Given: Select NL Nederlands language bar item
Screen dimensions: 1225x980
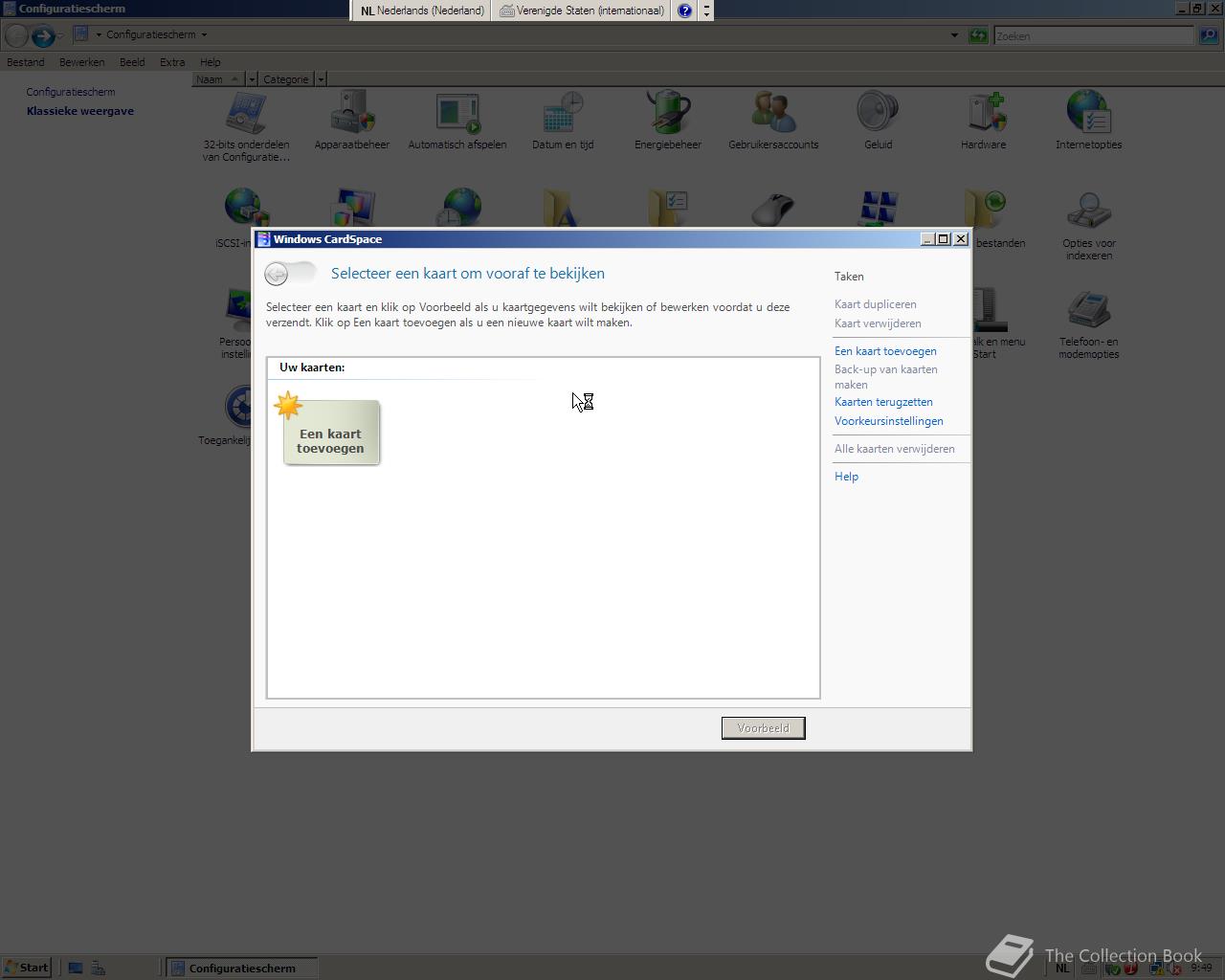Looking at the screenshot, I should click(x=422, y=11).
